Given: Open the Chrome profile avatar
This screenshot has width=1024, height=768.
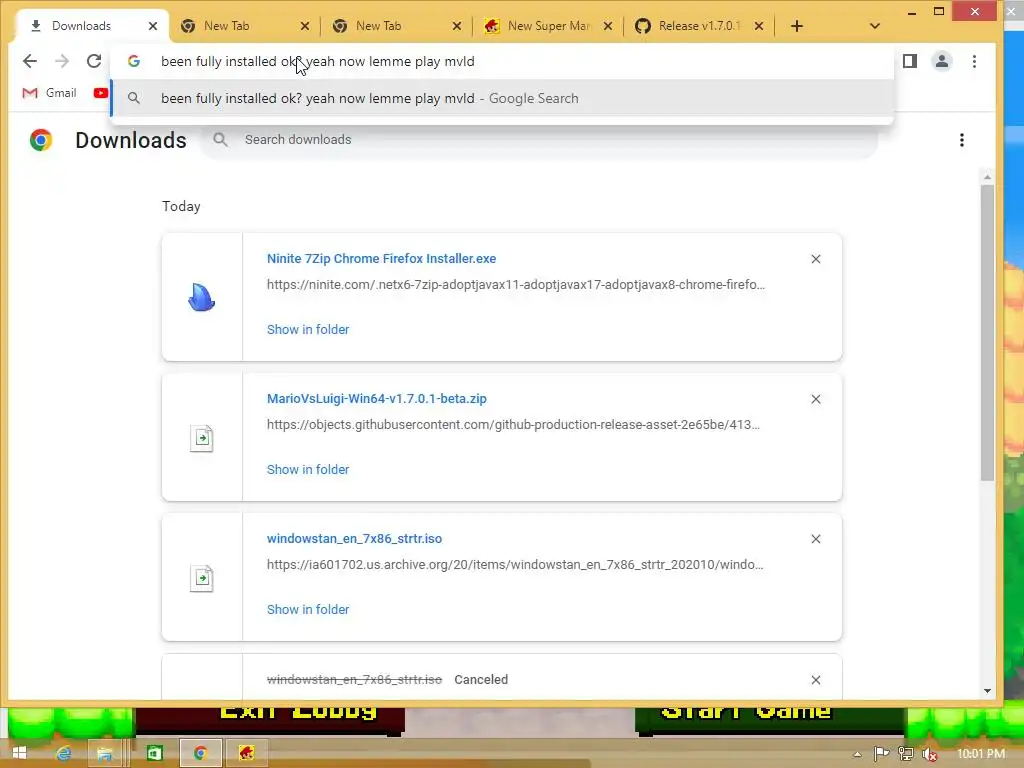Looking at the screenshot, I should (942, 61).
